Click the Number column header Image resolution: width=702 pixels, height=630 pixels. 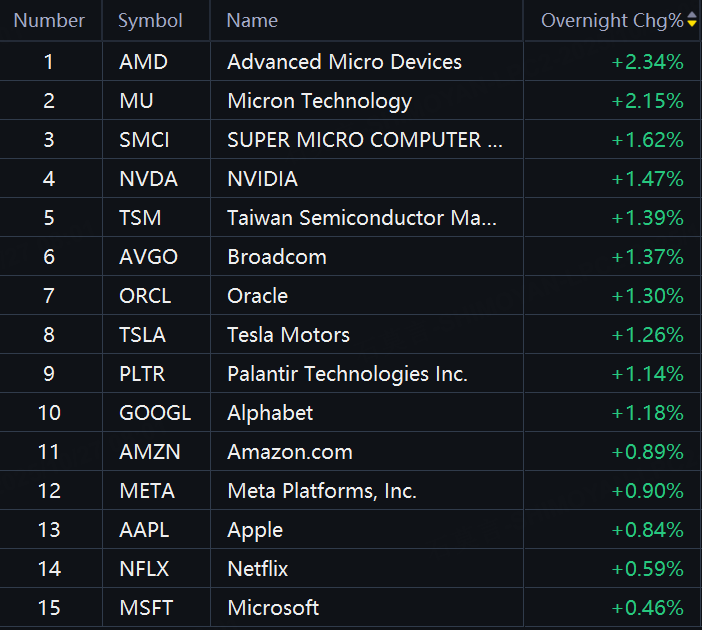49,20
